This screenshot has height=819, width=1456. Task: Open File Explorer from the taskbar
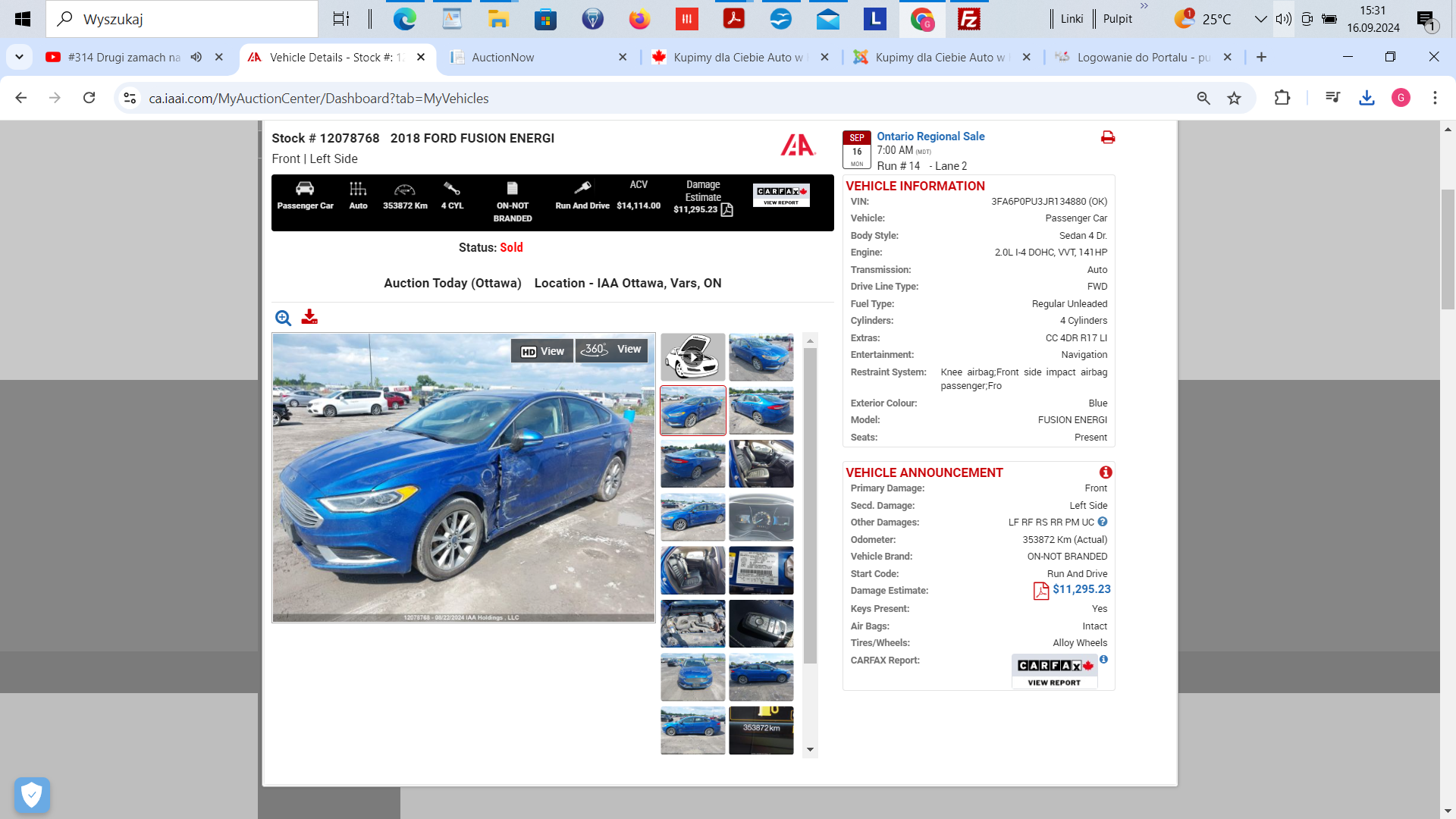tap(498, 19)
